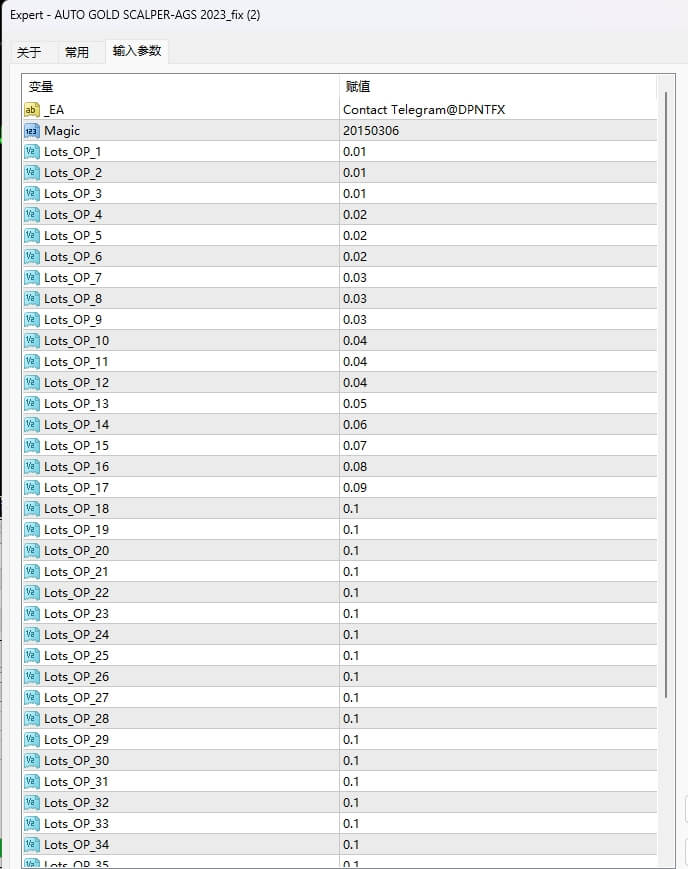Select the Magic value 20150306
Image resolution: width=688 pixels, height=869 pixels.
[x=371, y=131]
